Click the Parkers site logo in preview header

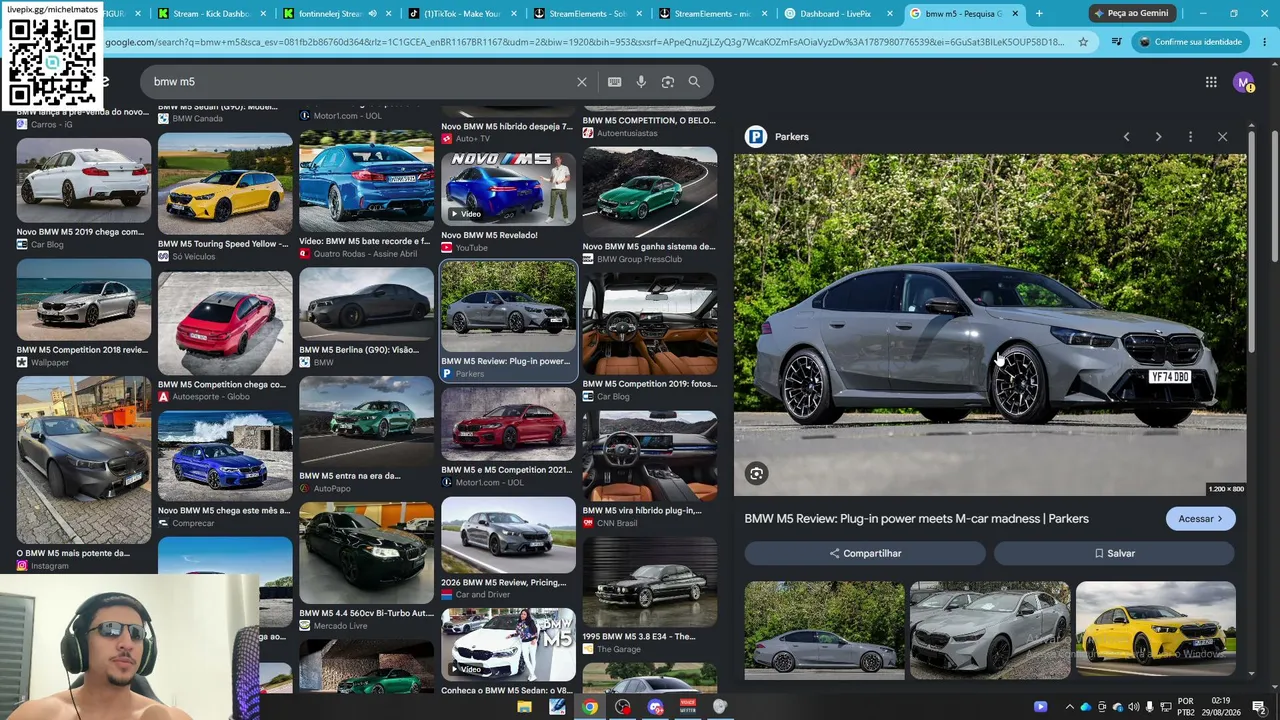coord(756,137)
